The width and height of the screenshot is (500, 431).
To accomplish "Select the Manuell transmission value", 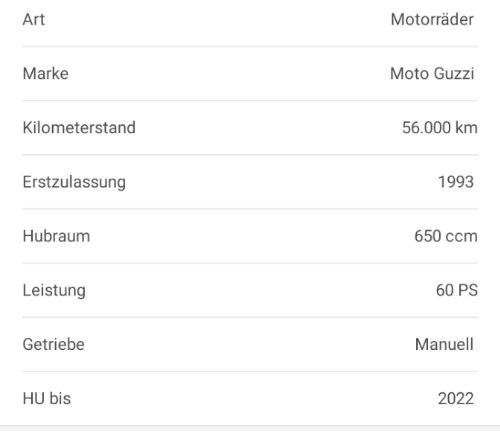I will pos(444,344).
